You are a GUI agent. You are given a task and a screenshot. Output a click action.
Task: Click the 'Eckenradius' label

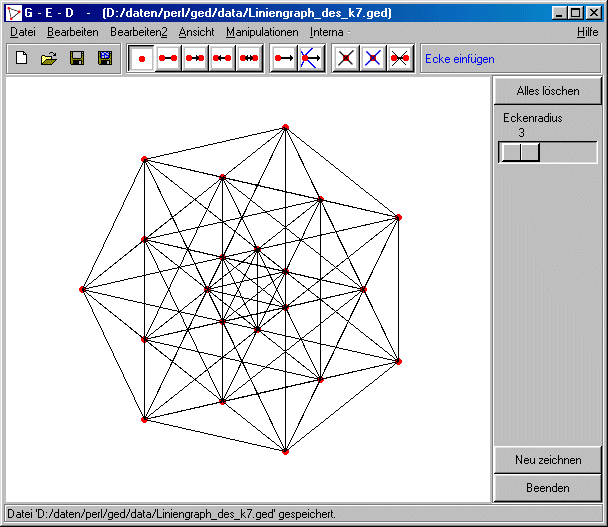coord(532,118)
